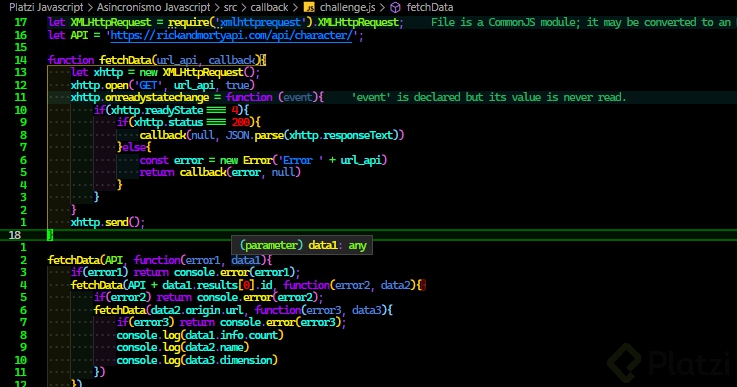
Task: Click the function fetchData declaration name
Action: click(125, 60)
